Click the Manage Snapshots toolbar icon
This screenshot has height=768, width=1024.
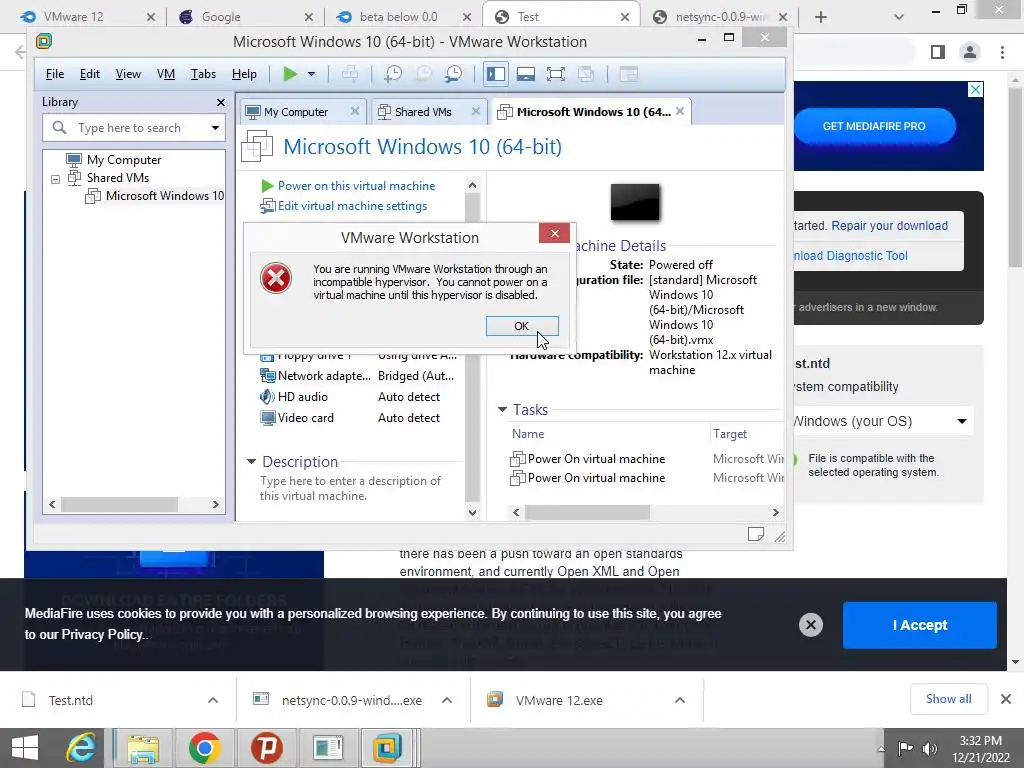tap(453, 74)
